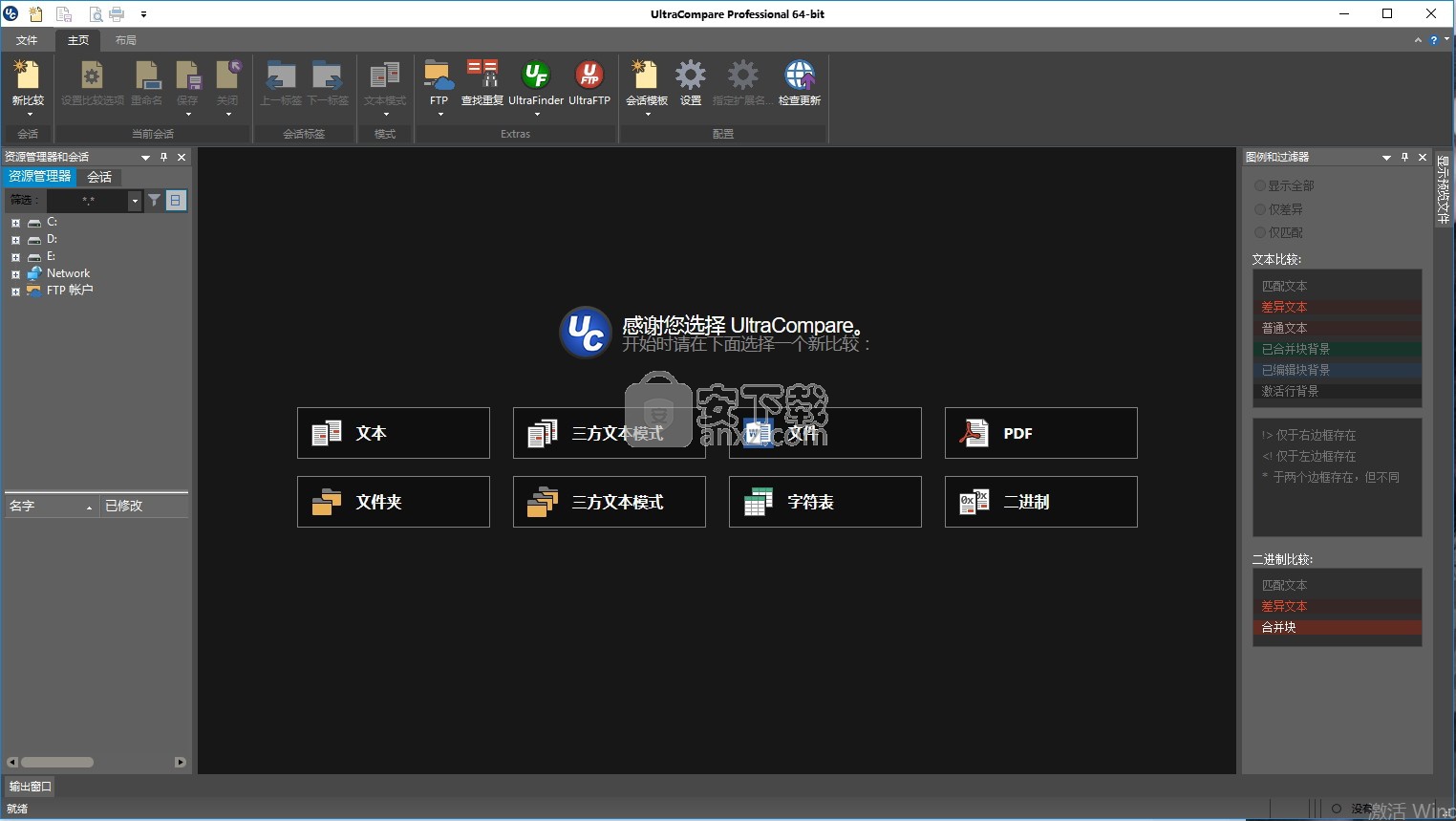
Task: Open the quick access toolbar customize arrow
Action: click(x=143, y=14)
